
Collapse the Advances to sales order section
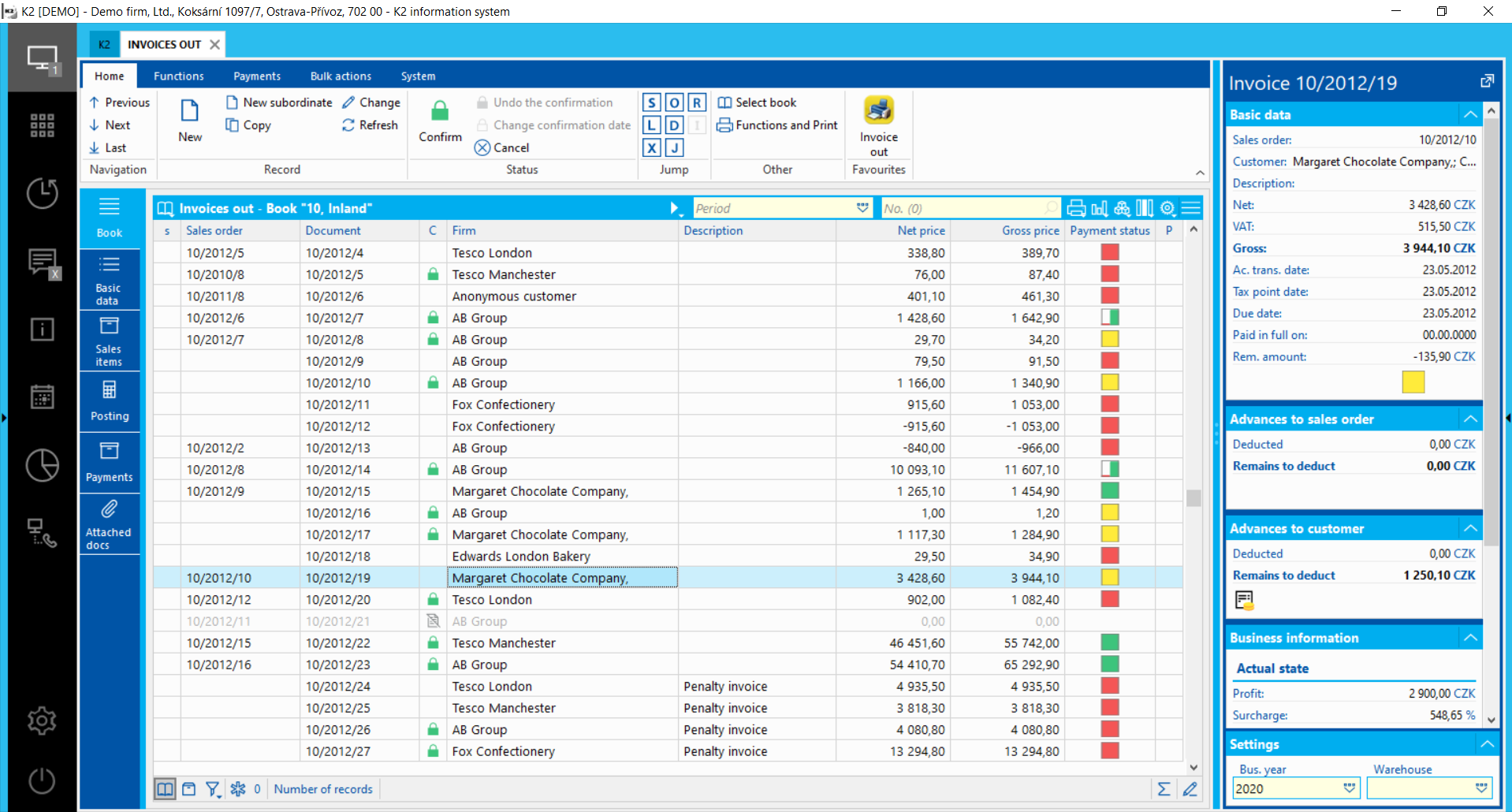click(x=1470, y=419)
